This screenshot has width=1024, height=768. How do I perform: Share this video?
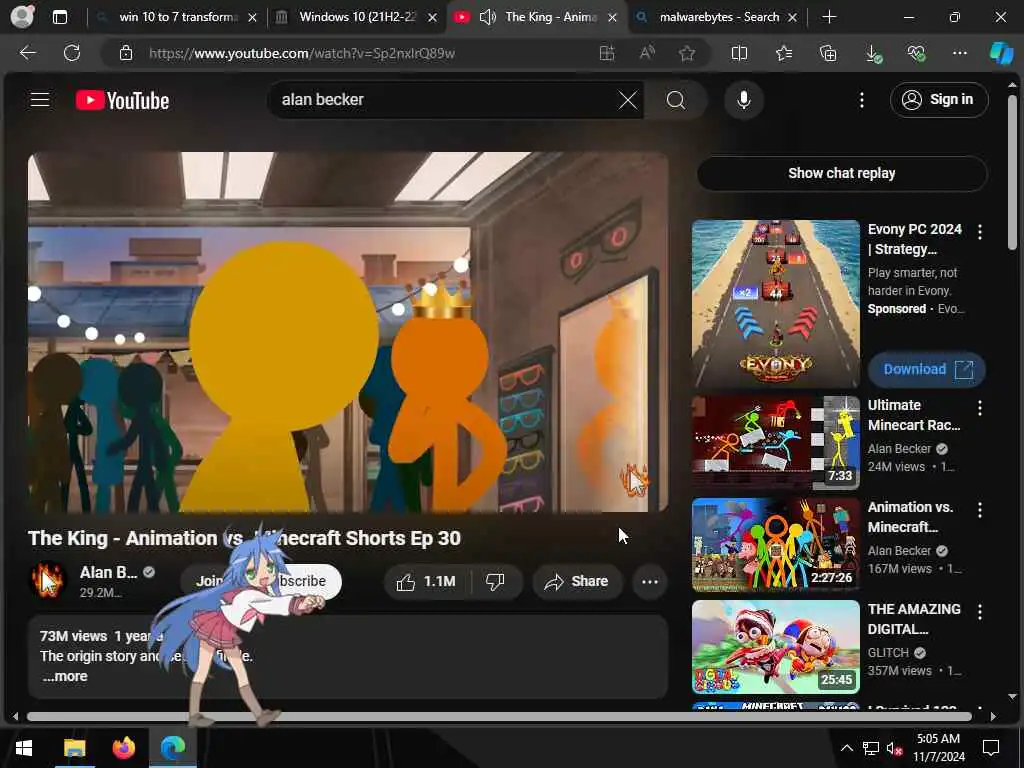pos(577,581)
